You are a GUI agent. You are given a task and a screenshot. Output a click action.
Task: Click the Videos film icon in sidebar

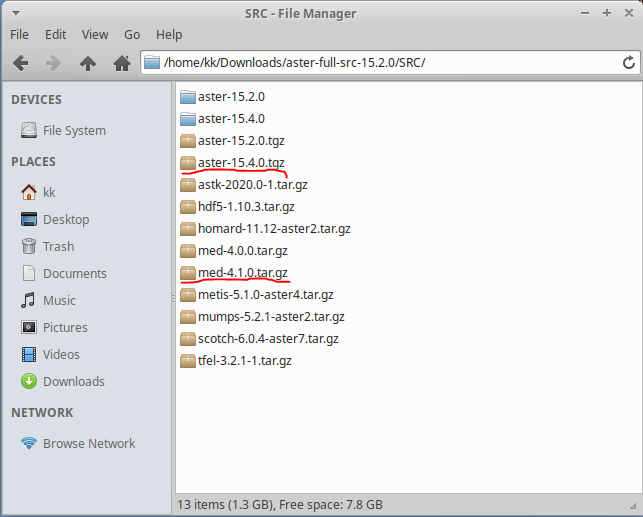[29, 354]
